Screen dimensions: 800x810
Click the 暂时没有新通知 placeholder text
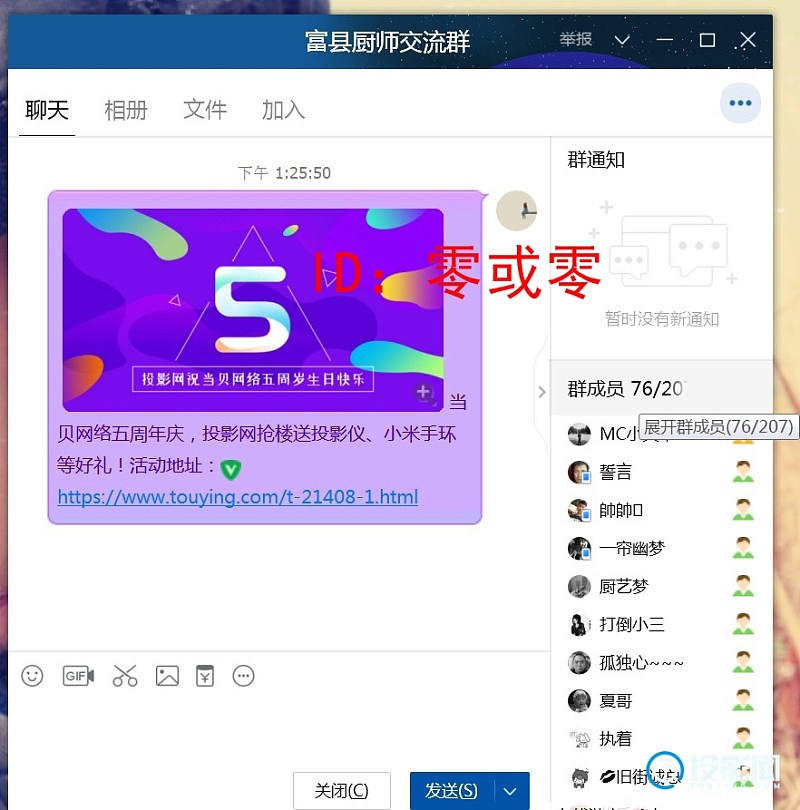coord(662,319)
